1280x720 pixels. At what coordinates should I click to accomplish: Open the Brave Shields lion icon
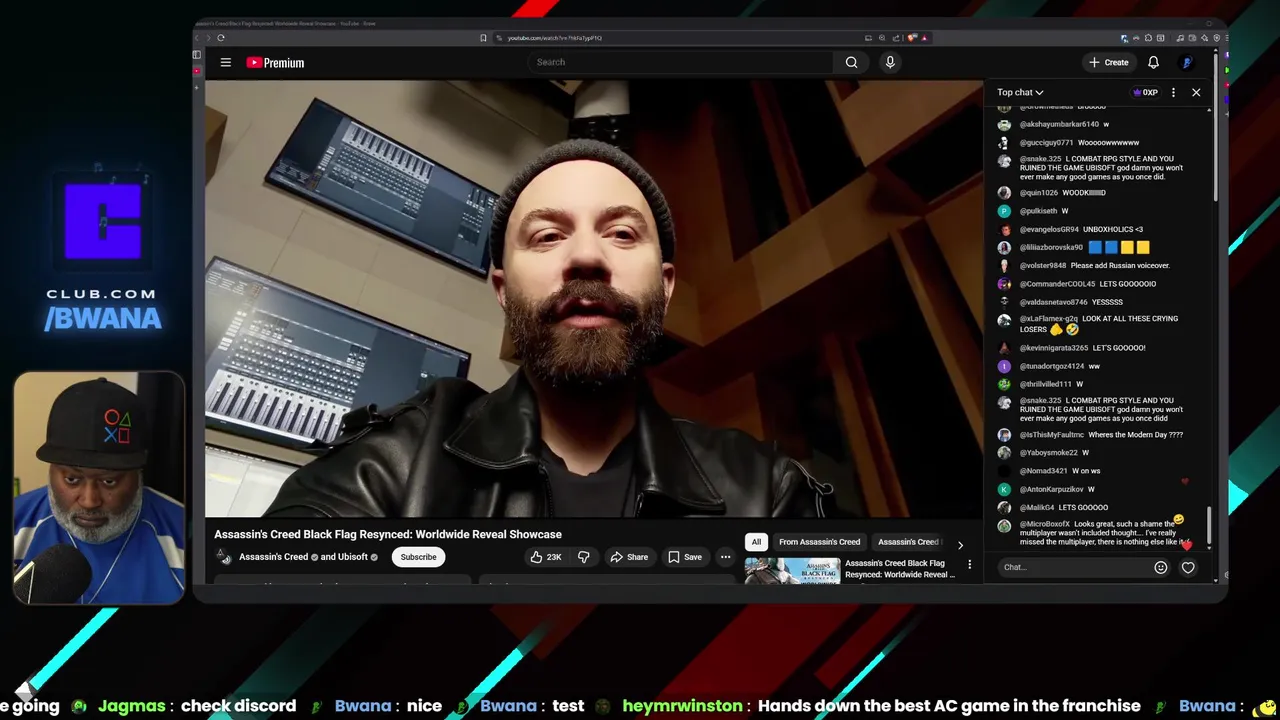(912, 38)
